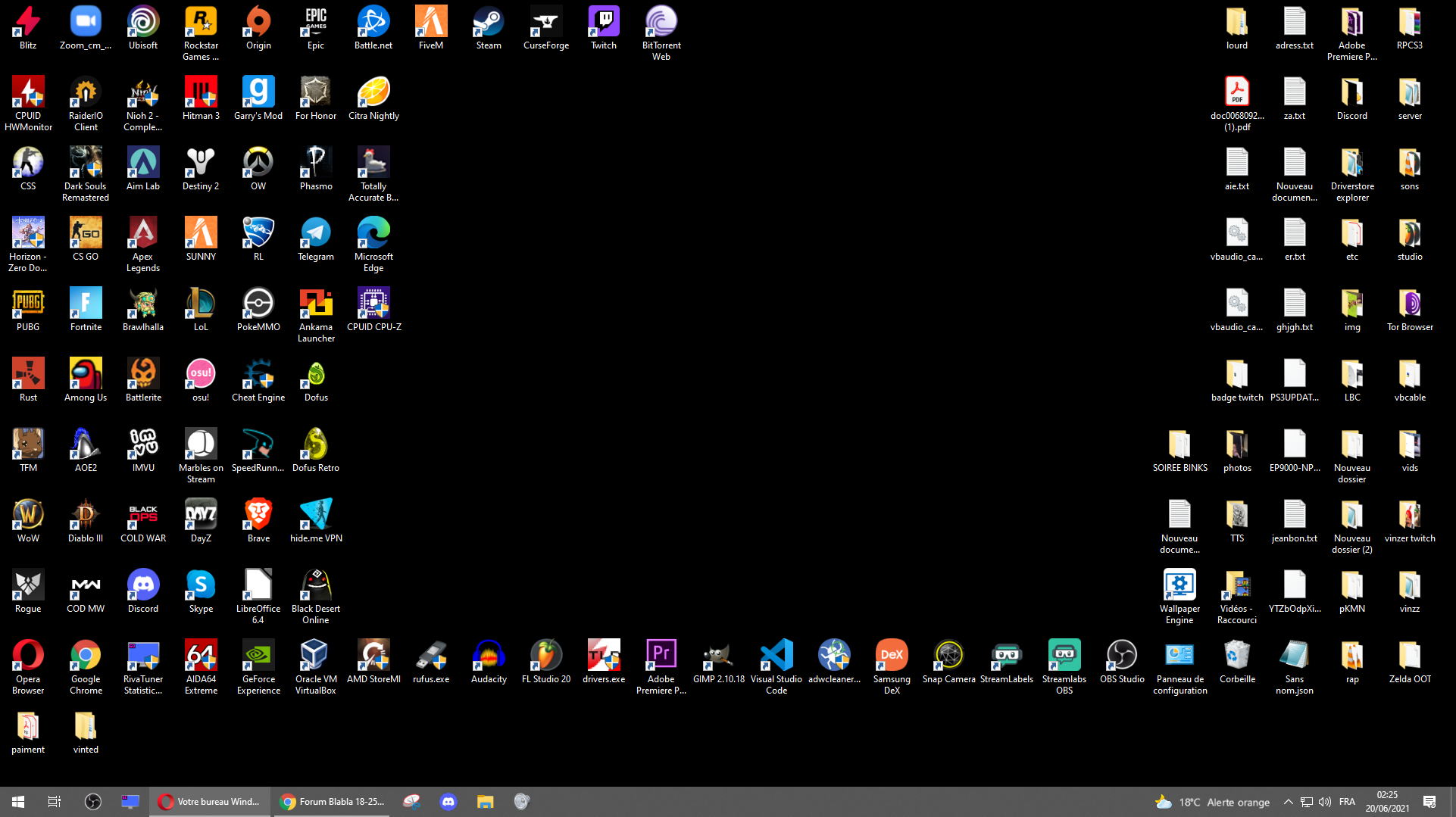This screenshot has width=1456, height=817.
Task: Switch the FRA input language indicator
Action: tap(1347, 802)
